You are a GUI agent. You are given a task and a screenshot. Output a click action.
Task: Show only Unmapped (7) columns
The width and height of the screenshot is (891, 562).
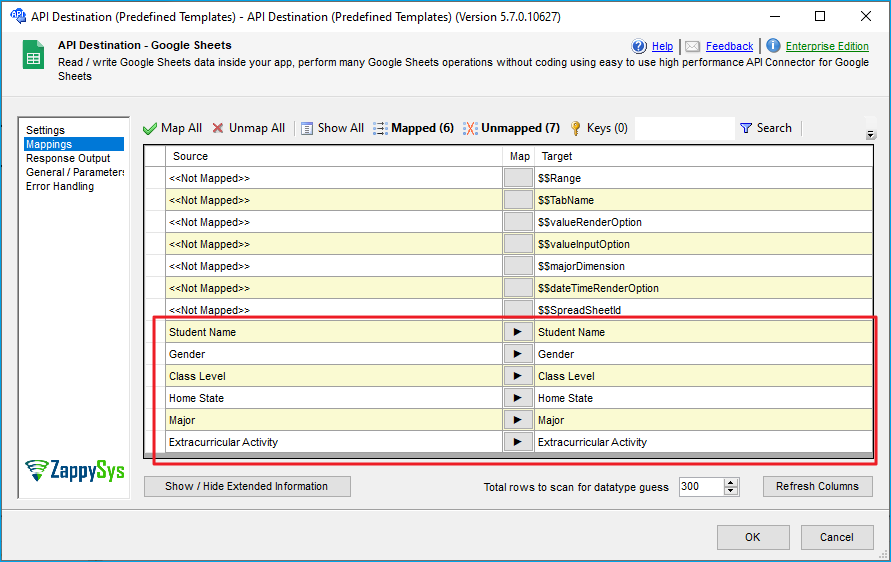(510, 128)
